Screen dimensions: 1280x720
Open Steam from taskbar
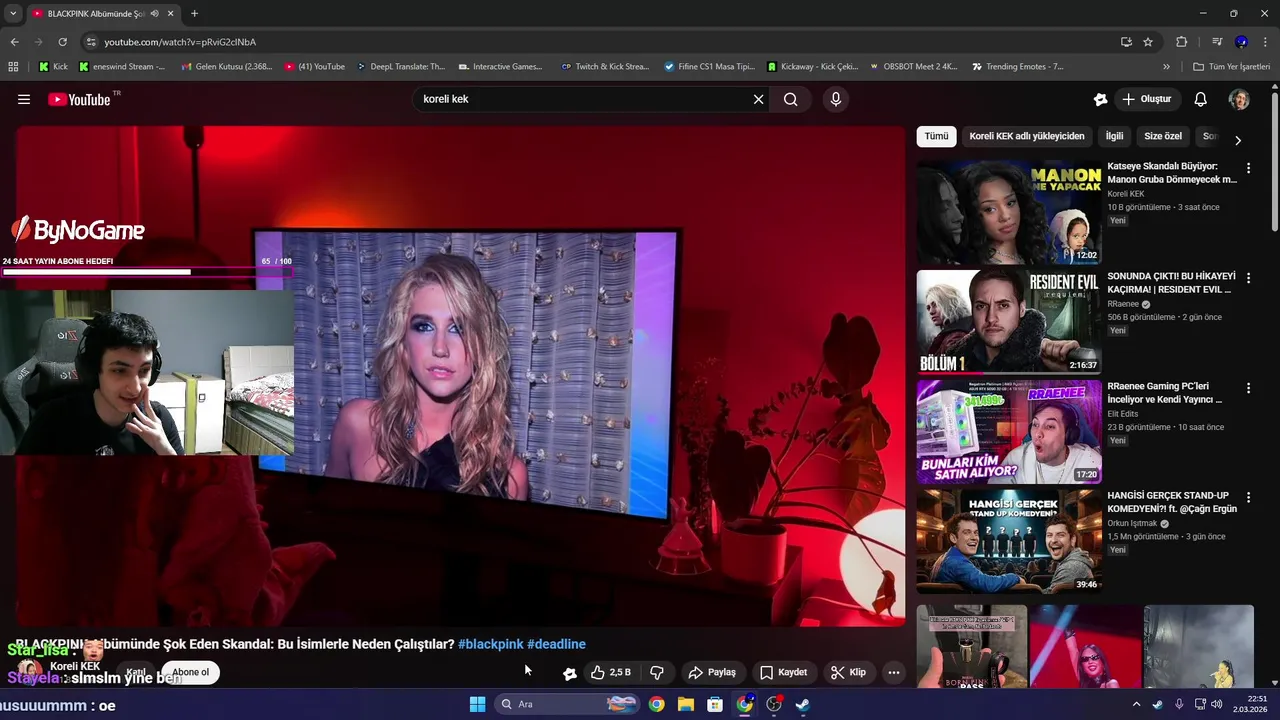pyautogui.click(x=803, y=704)
